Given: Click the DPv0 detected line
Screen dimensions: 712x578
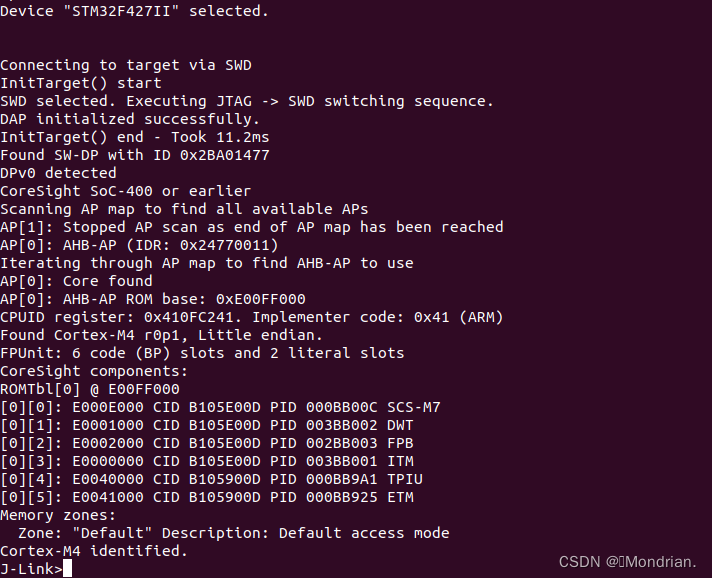Looking at the screenshot, I should click(58, 173).
